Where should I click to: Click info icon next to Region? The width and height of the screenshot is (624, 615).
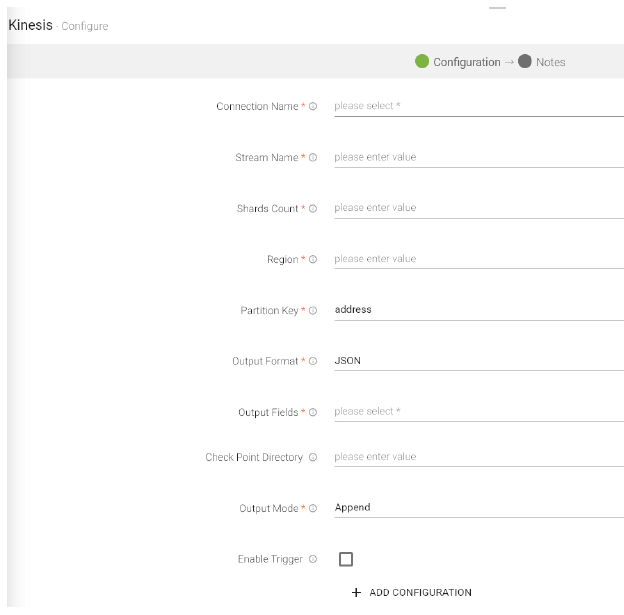coord(313,260)
